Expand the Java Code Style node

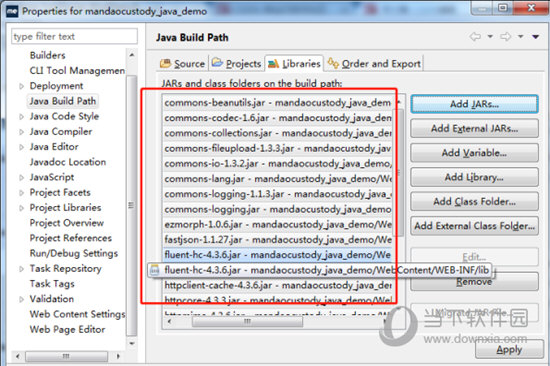tap(21, 117)
